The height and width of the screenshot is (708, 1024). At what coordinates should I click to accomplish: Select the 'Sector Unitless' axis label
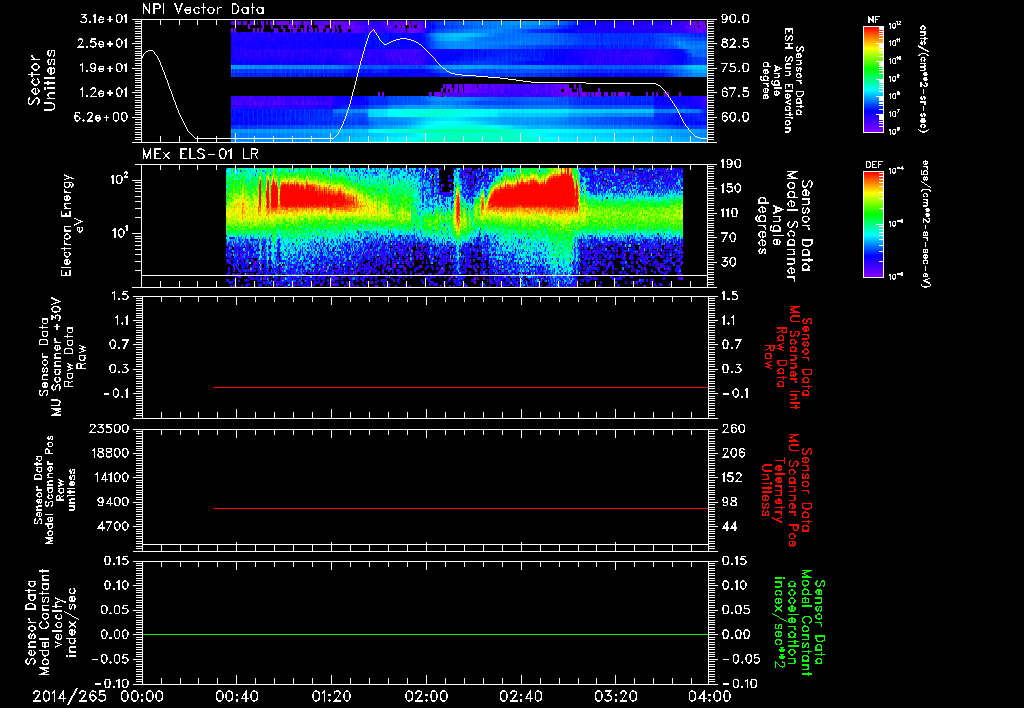coord(42,80)
